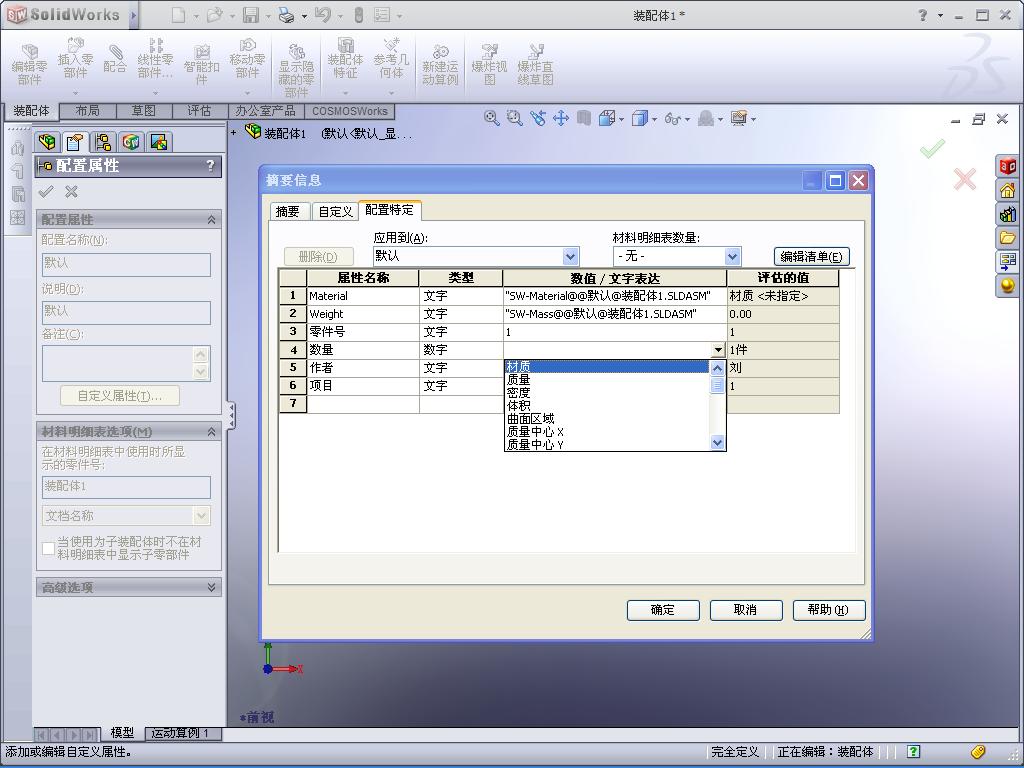Image resolution: width=1024 pixels, height=768 pixels.
Task: Switch to the 摘要 tab
Action: tap(287, 211)
